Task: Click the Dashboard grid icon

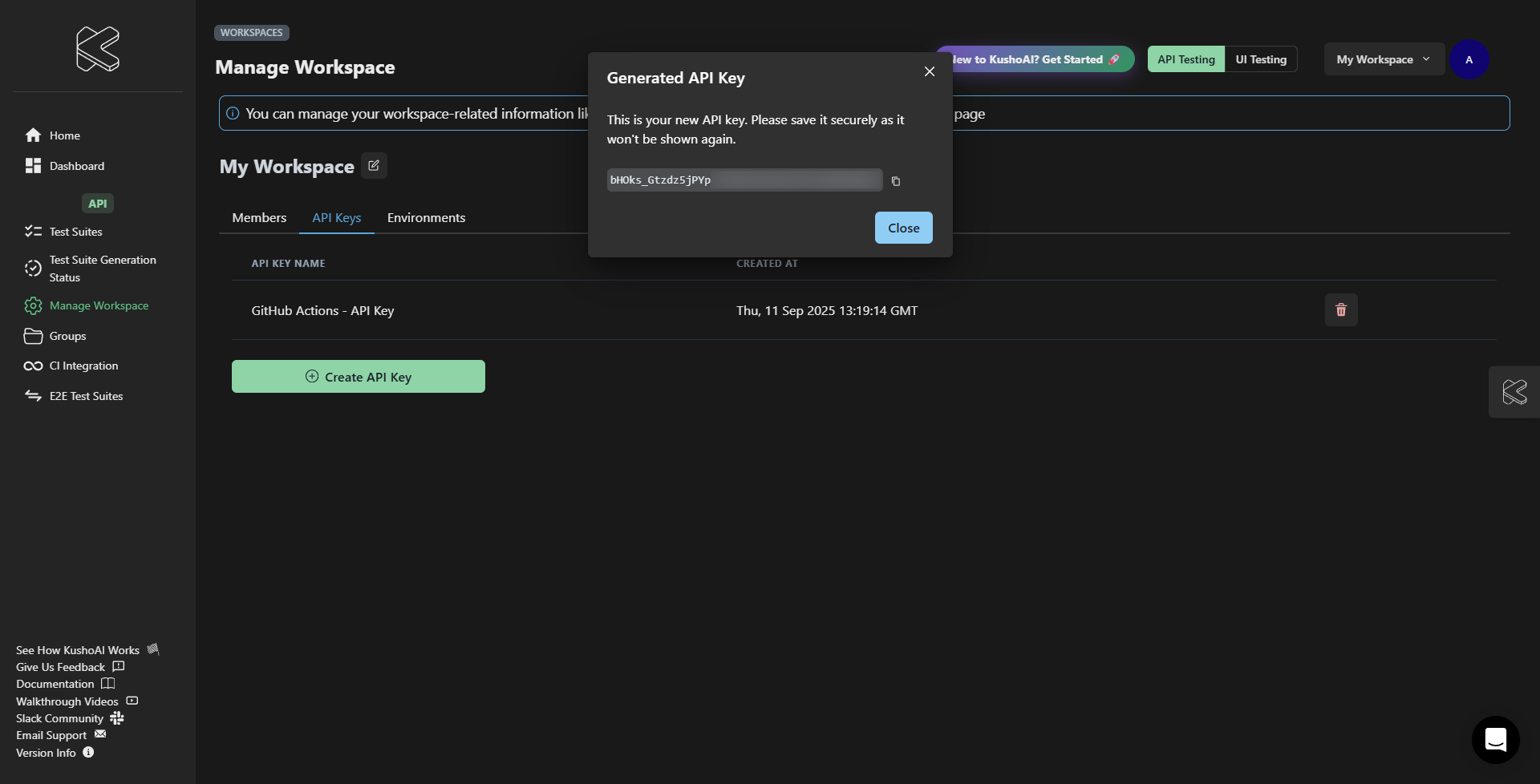Action: [x=33, y=165]
